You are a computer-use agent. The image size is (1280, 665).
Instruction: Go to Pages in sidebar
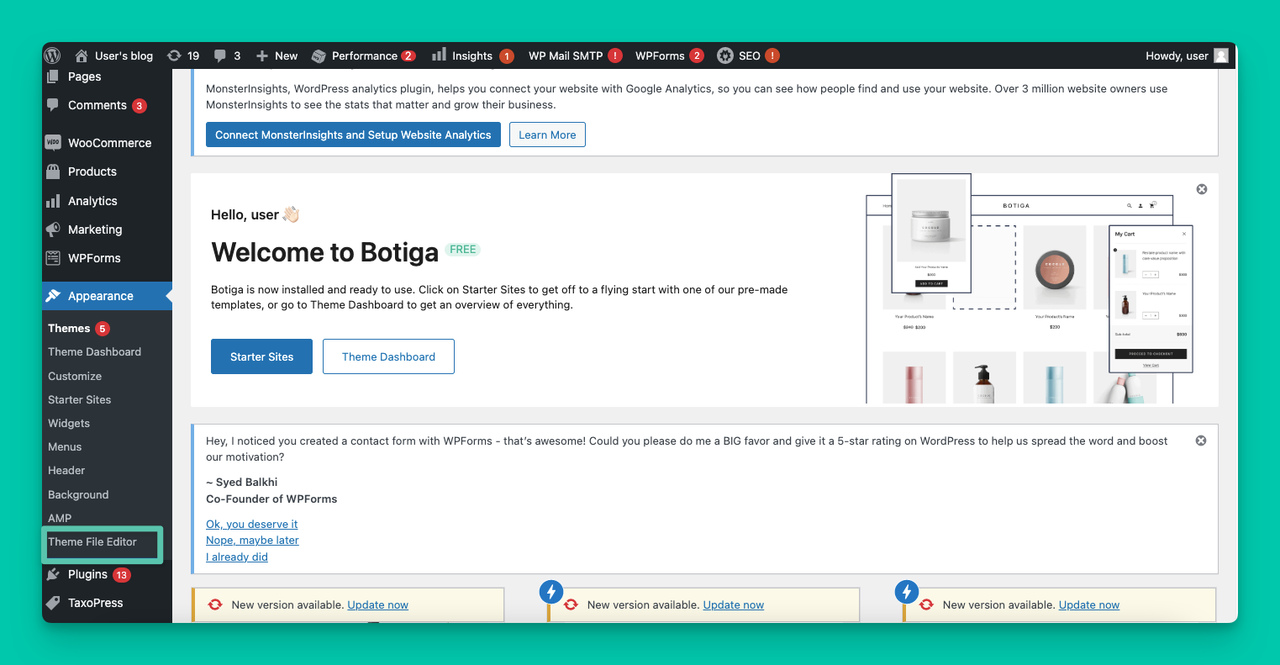tap(84, 76)
